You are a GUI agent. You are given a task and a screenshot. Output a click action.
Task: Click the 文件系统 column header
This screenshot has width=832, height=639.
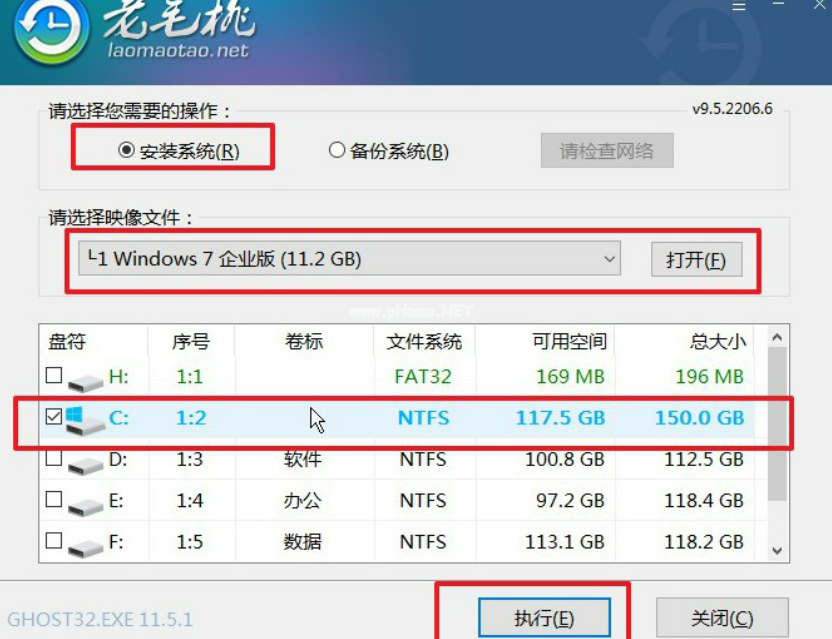(424, 342)
